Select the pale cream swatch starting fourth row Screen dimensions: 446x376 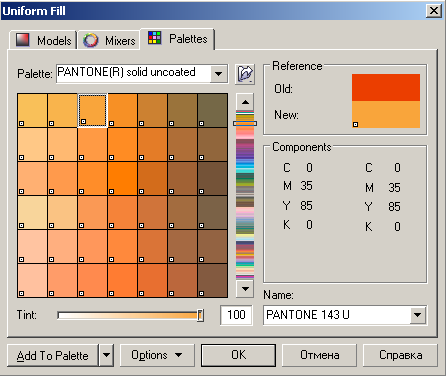[32, 212]
